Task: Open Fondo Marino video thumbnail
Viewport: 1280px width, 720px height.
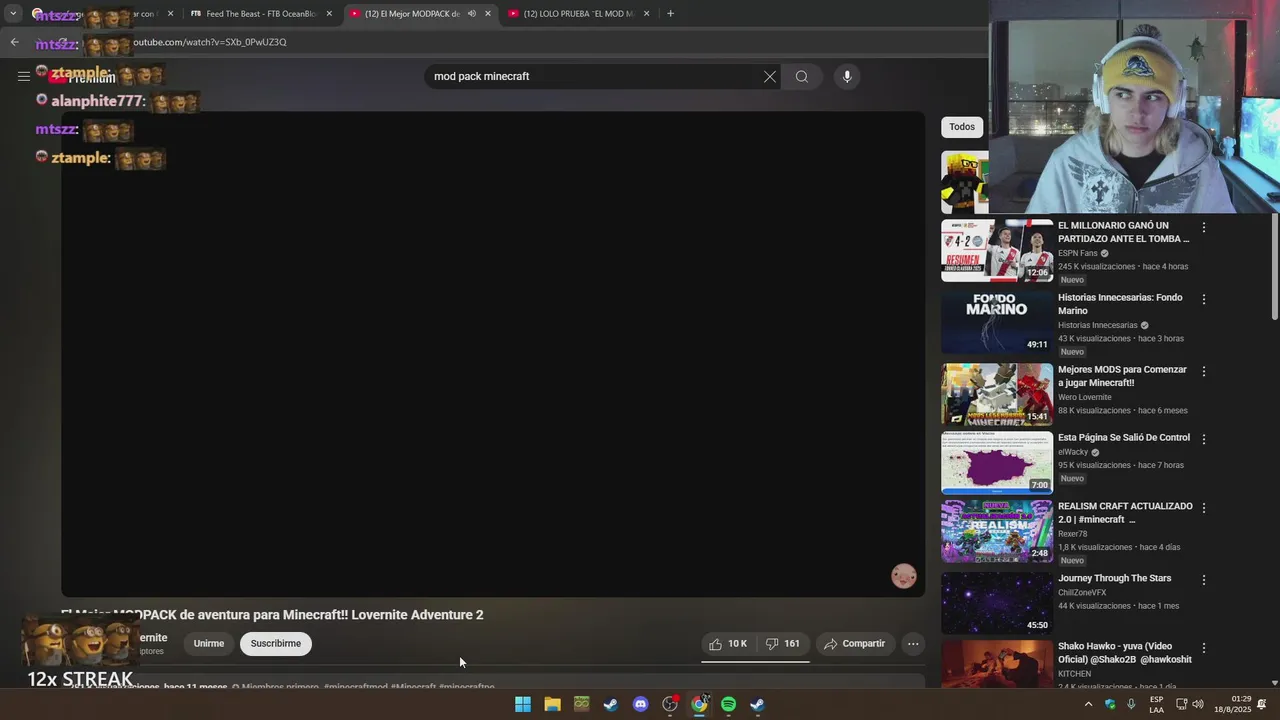Action: point(997,322)
